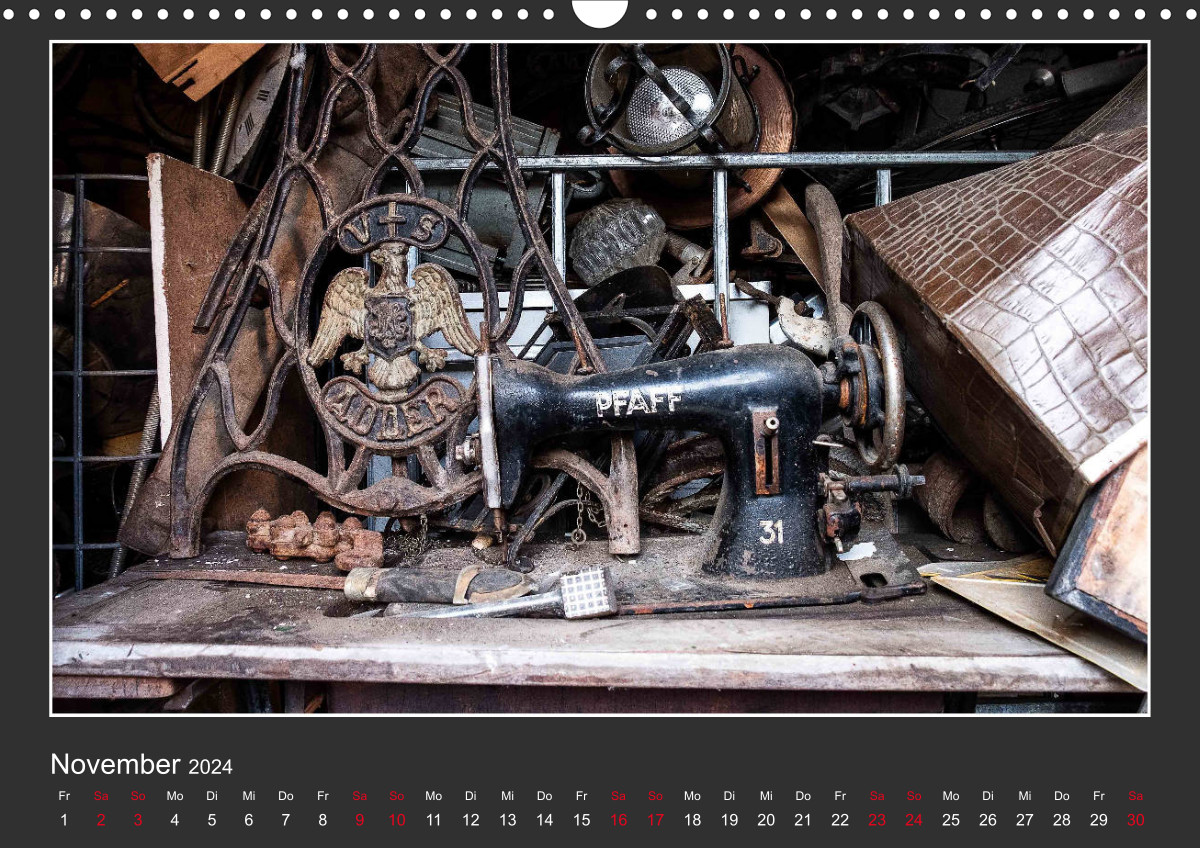Click the "Mo" label above date 4
1200x848 pixels.
click(175, 796)
